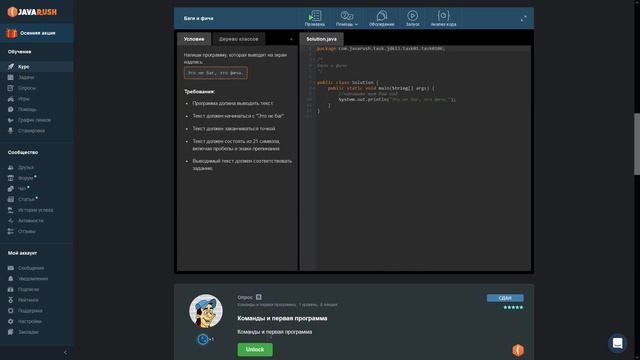The width and height of the screenshot is (640, 360).
Task: Switch to the Дерево классов tab
Action: coord(239,39)
